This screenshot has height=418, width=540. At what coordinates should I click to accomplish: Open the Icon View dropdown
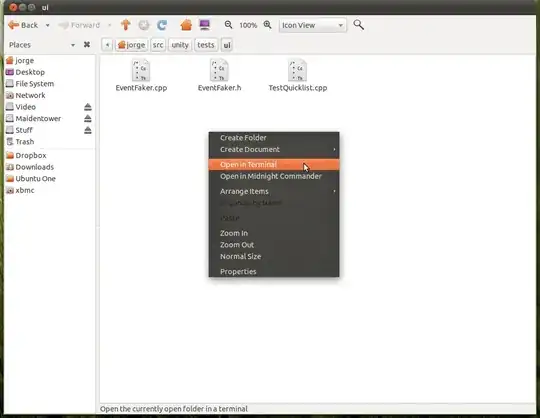click(x=313, y=25)
